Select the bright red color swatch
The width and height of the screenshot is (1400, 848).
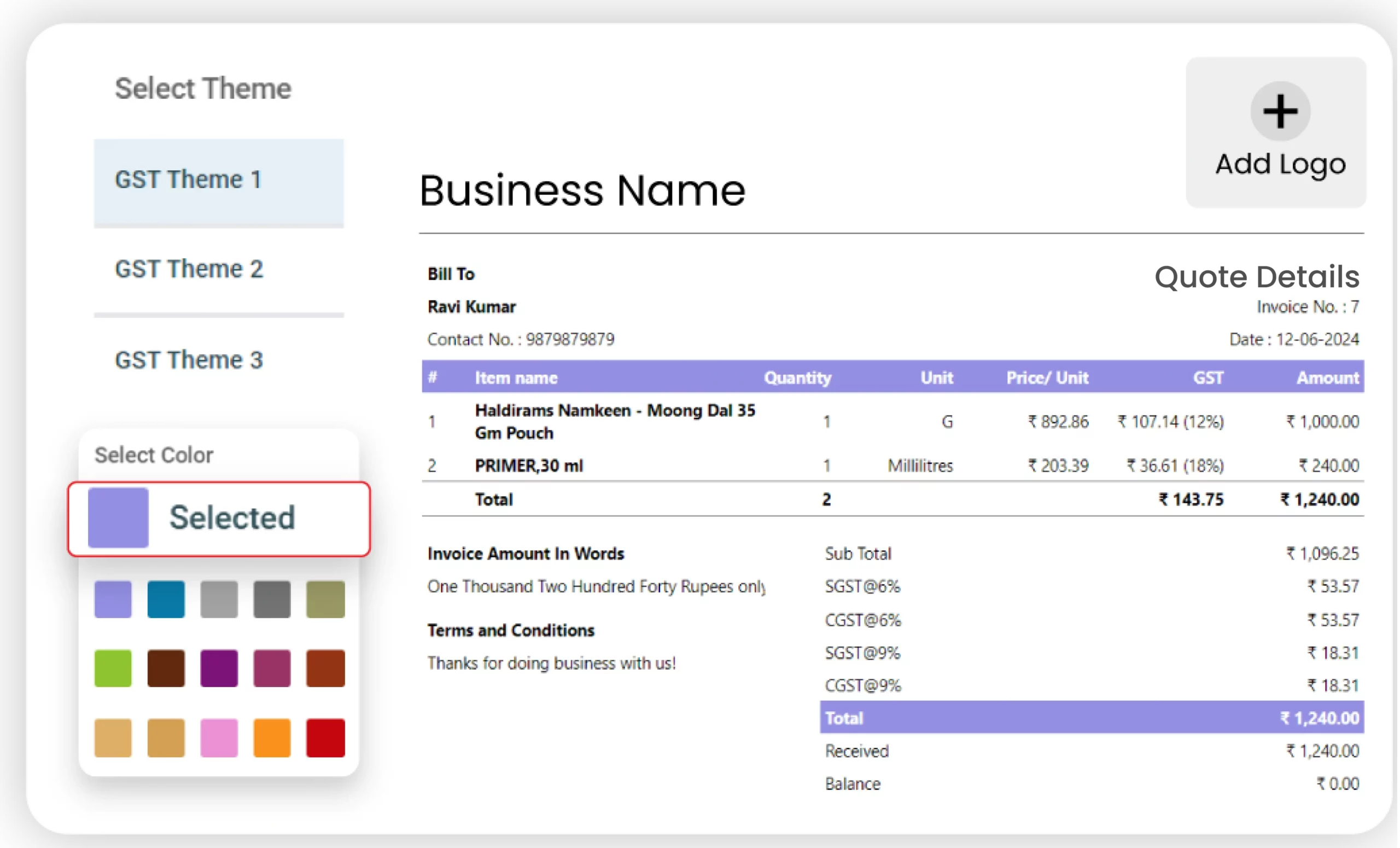[x=326, y=737]
